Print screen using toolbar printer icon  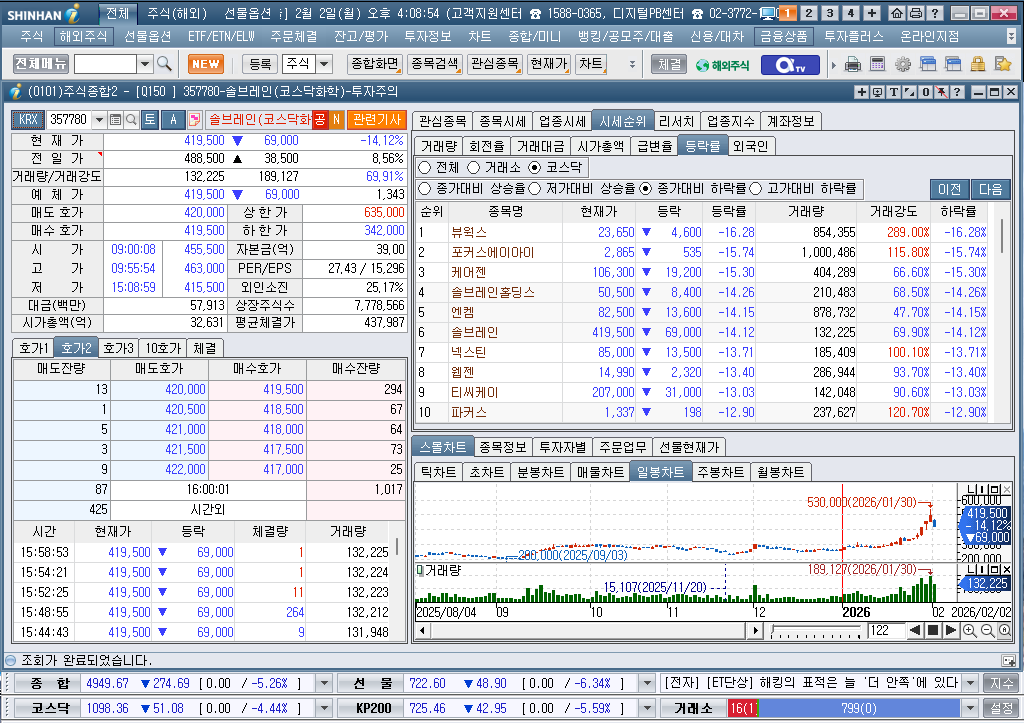click(853, 64)
